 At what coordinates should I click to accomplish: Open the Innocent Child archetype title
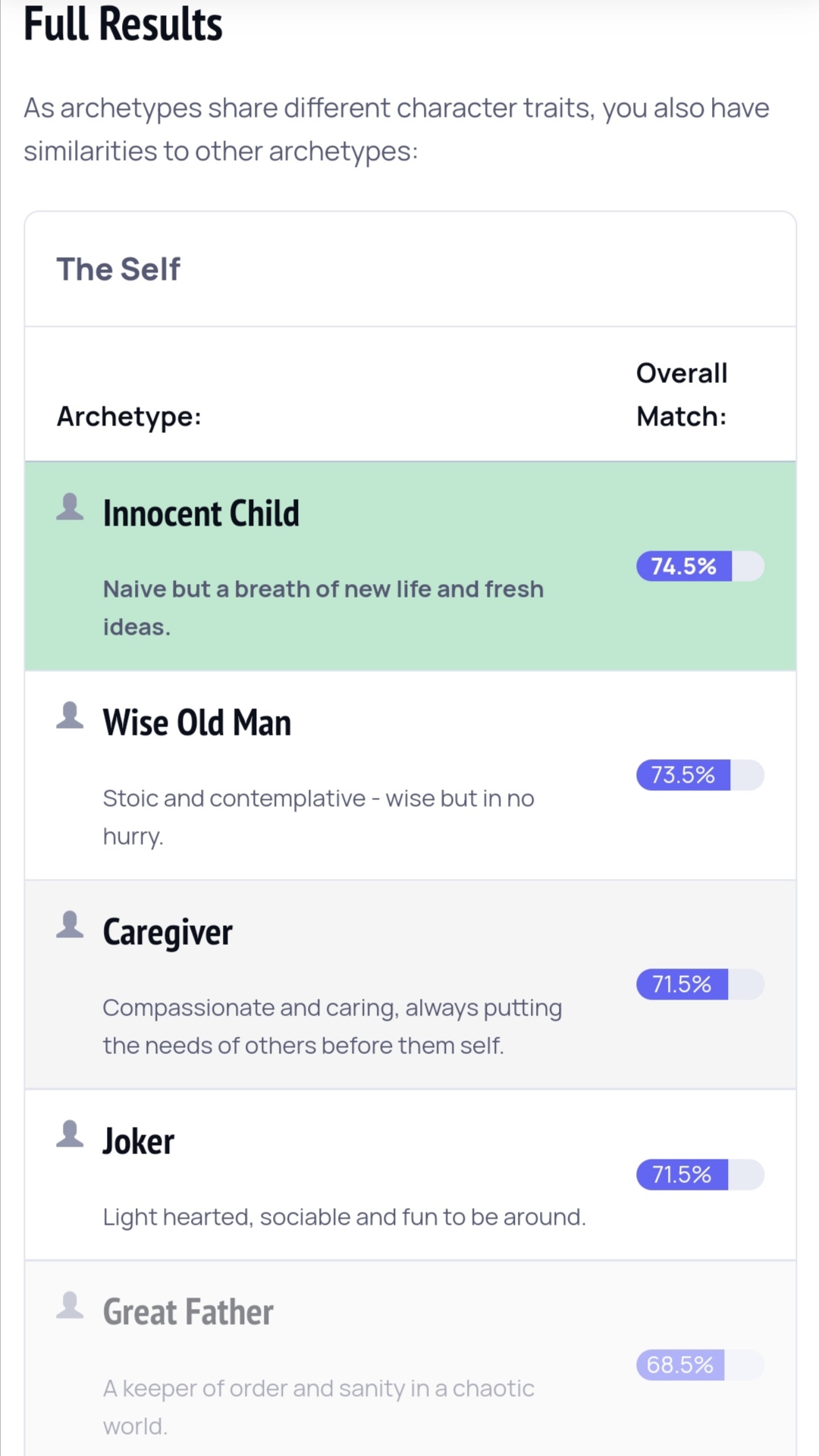coord(201,513)
